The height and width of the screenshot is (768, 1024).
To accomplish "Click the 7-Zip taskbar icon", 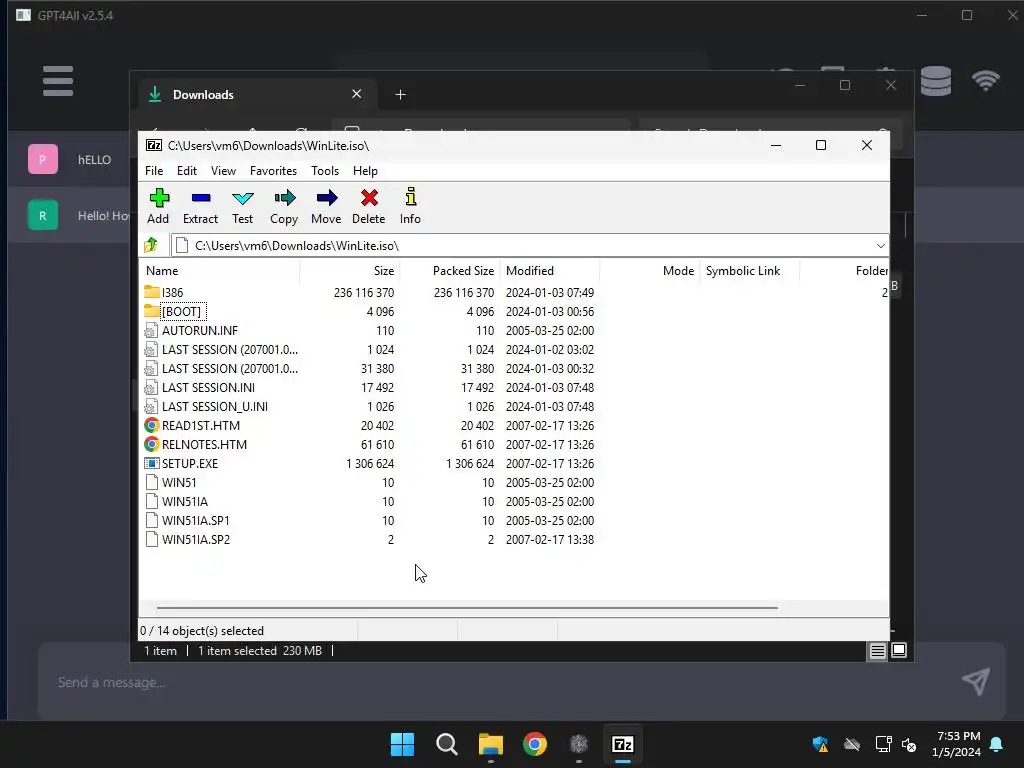I will pyautogui.click(x=623, y=744).
